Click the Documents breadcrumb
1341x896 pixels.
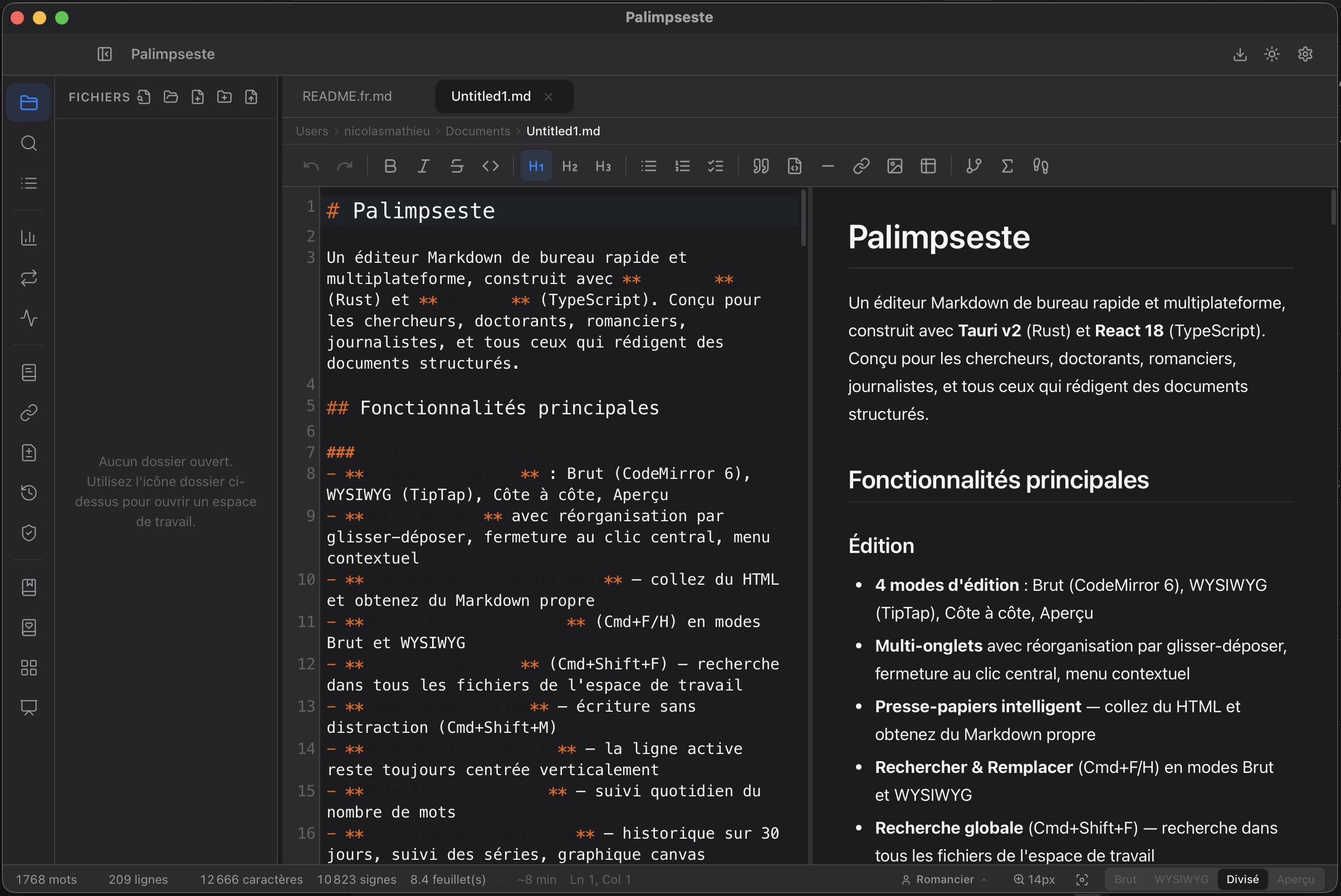pos(478,131)
